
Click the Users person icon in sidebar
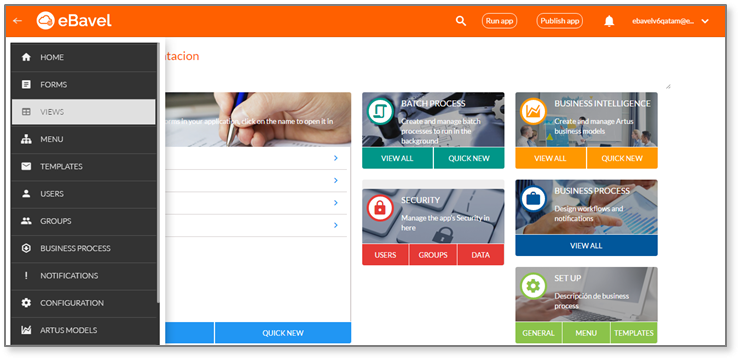[x=26, y=193]
